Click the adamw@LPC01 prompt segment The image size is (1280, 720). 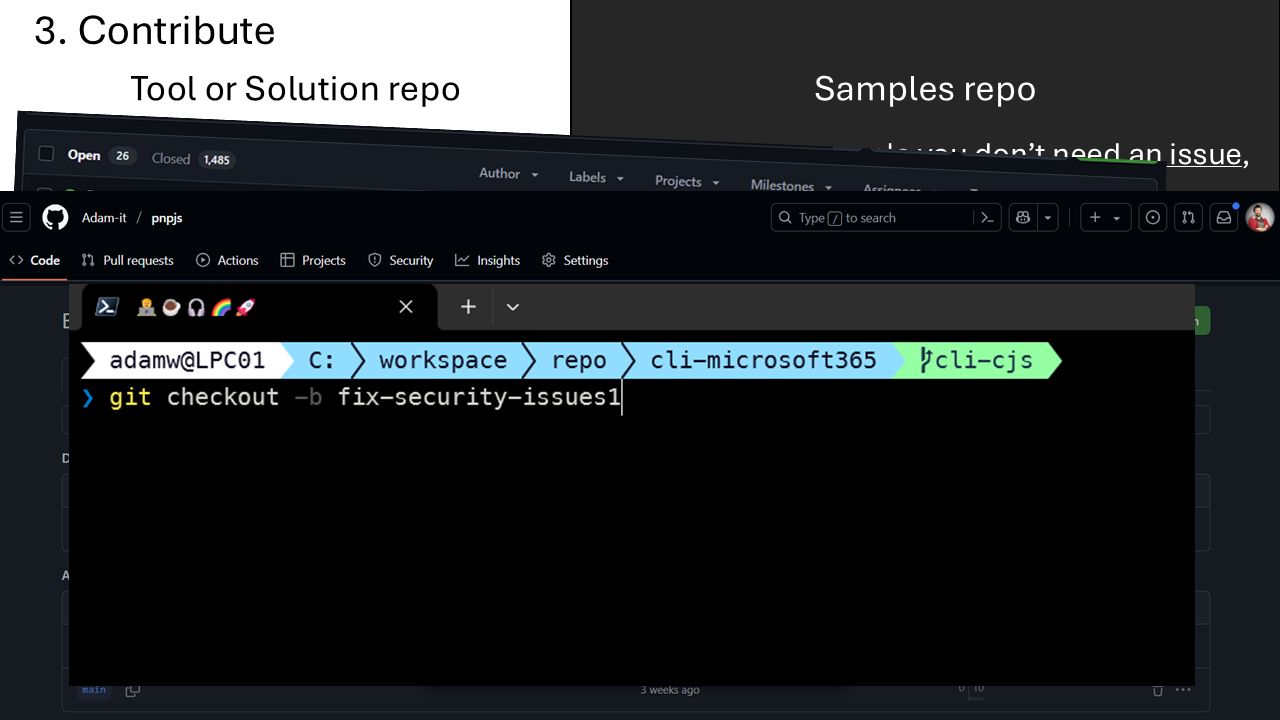pos(187,360)
